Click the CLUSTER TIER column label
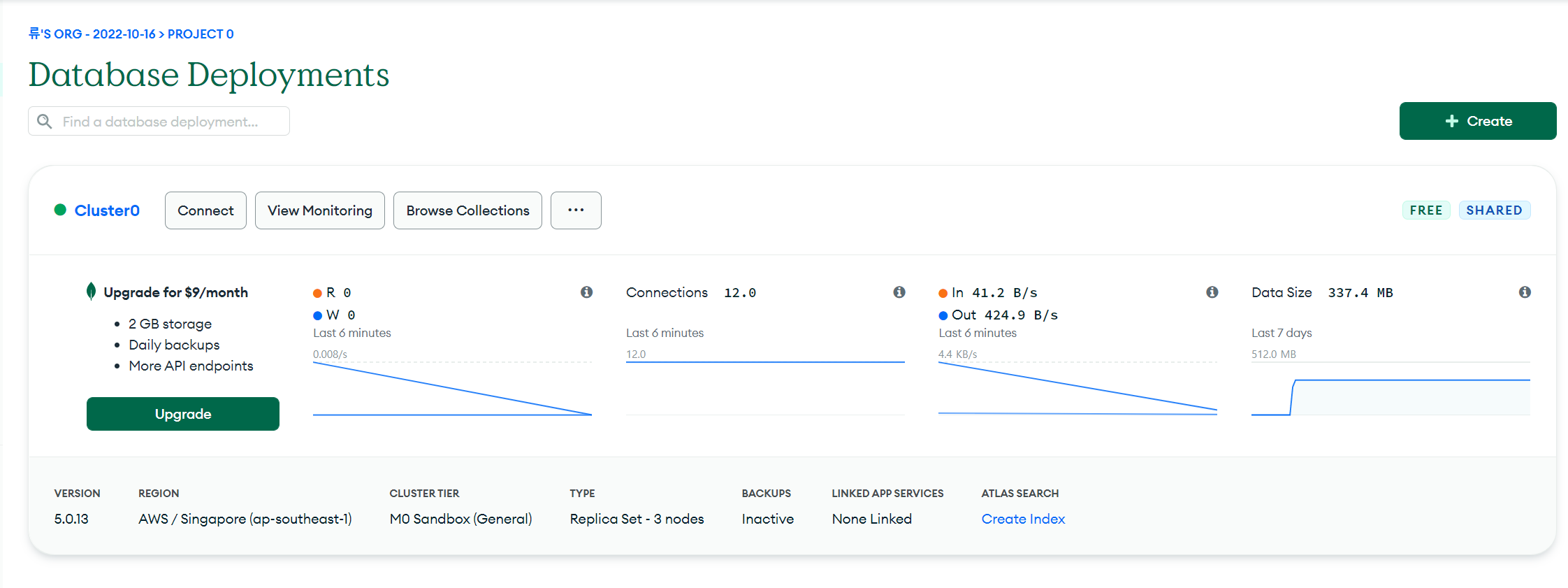1568x588 pixels. click(424, 493)
